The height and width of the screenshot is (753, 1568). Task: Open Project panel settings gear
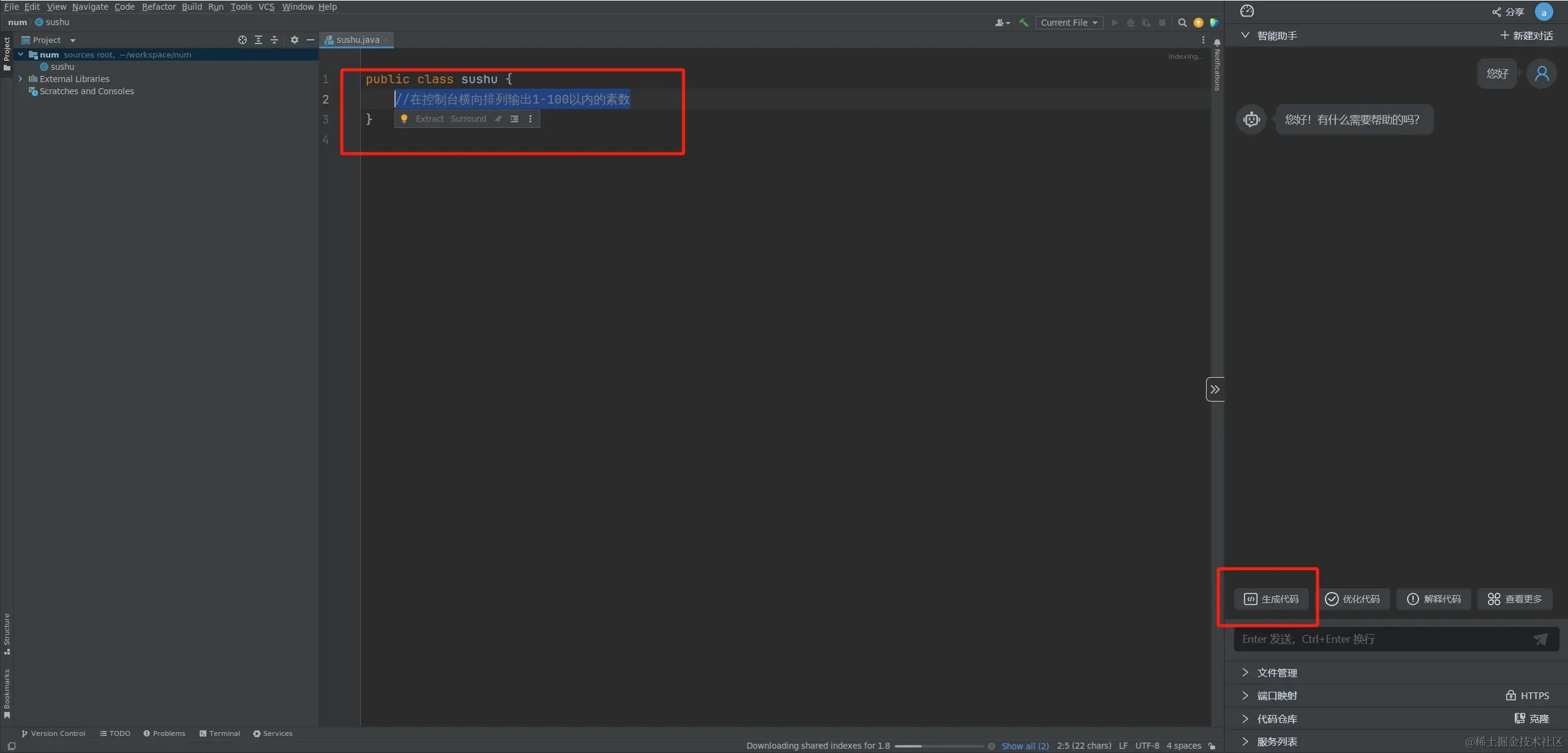[x=295, y=40]
